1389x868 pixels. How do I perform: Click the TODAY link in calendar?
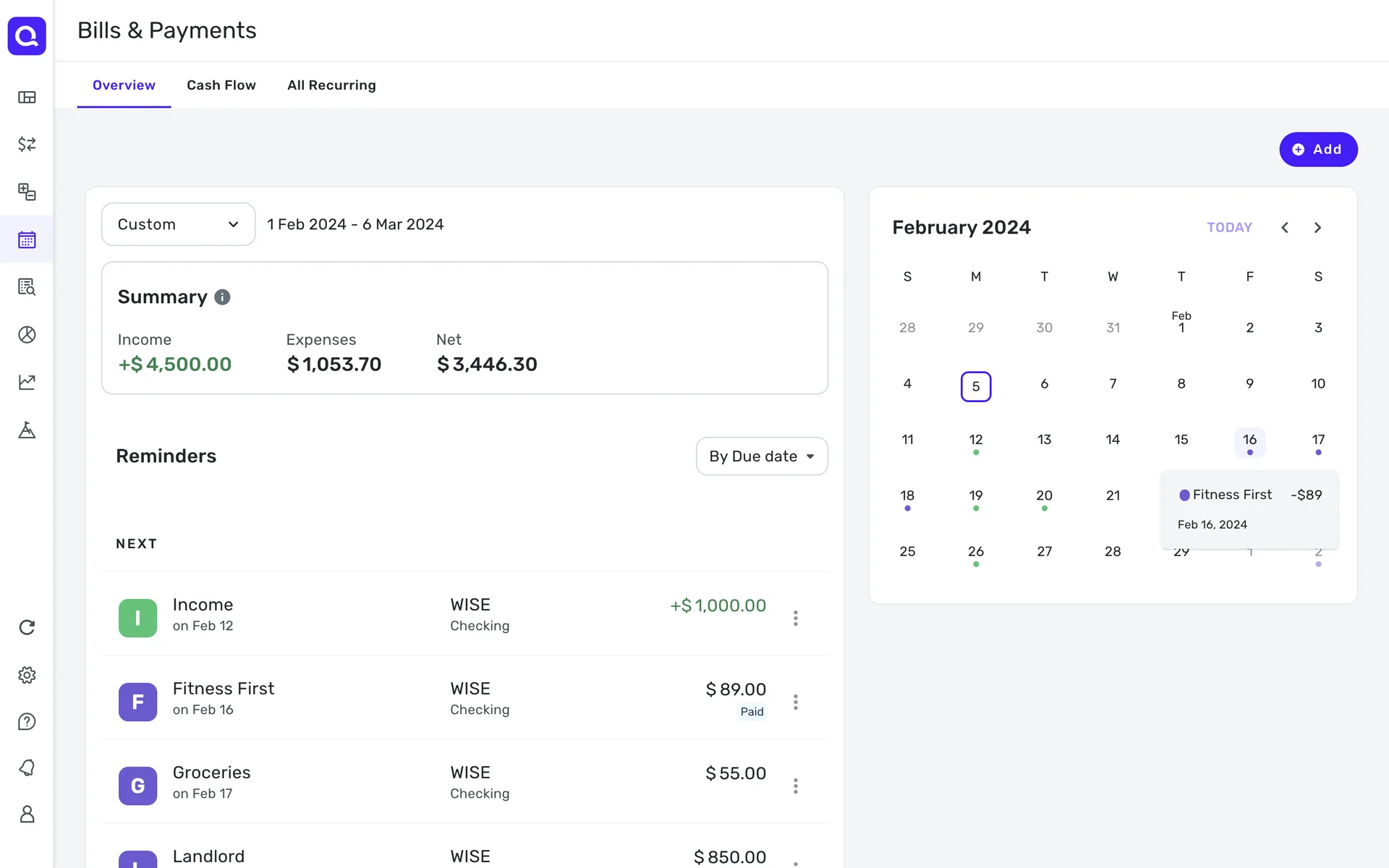[x=1228, y=227]
